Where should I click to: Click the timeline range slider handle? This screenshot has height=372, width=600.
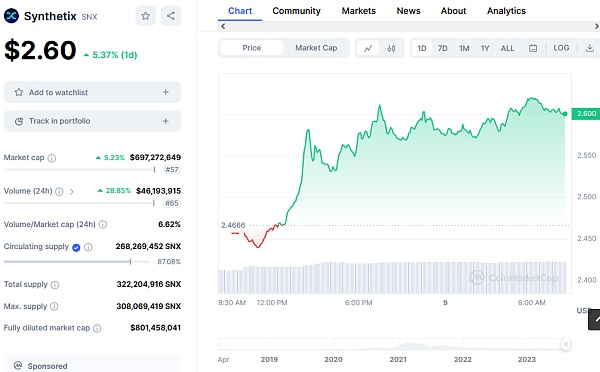[566, 344]
